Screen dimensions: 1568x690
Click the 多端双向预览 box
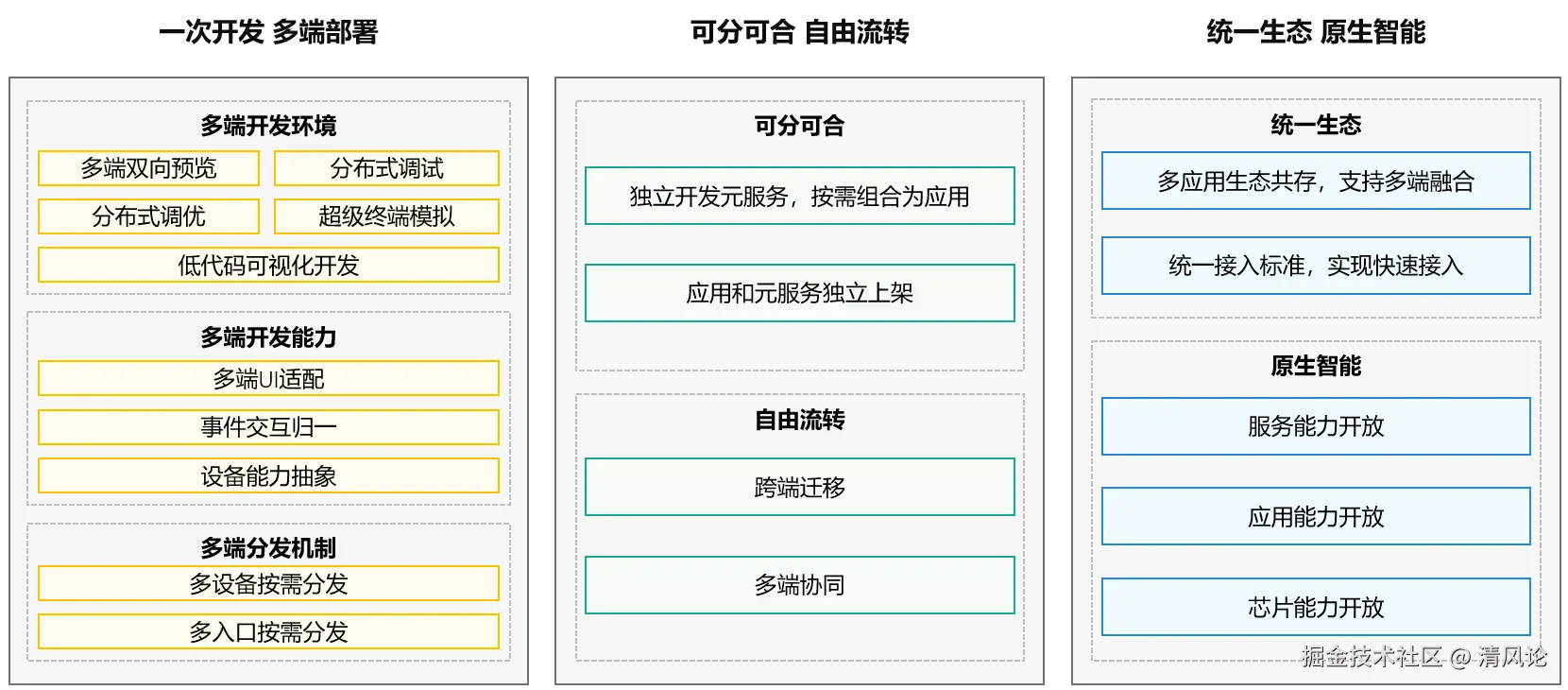148,168
